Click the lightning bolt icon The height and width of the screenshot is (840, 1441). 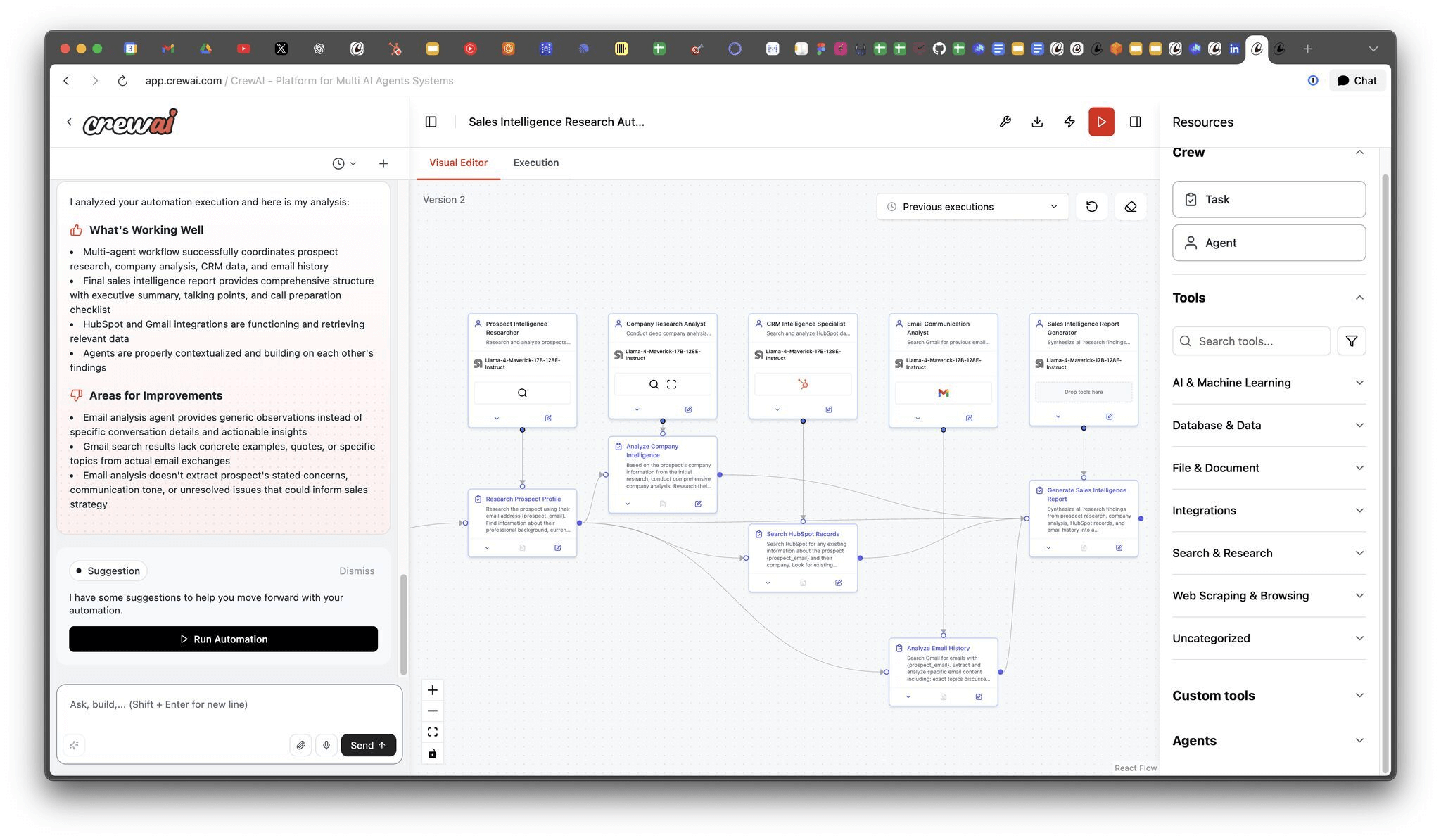pos(1069,122)
